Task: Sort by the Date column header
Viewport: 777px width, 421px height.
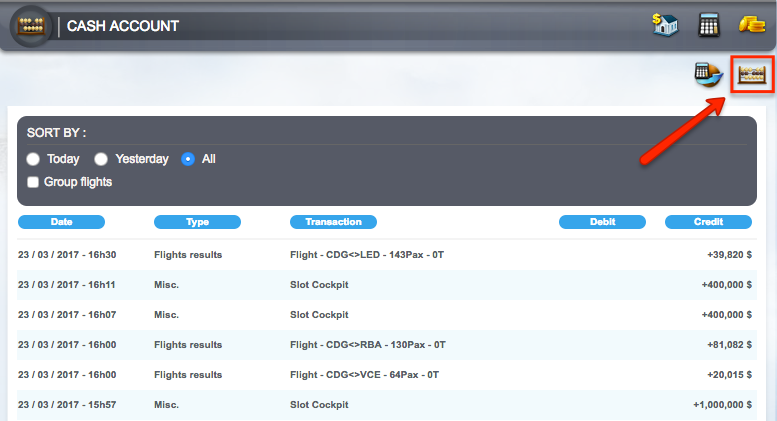Action: 61,222
